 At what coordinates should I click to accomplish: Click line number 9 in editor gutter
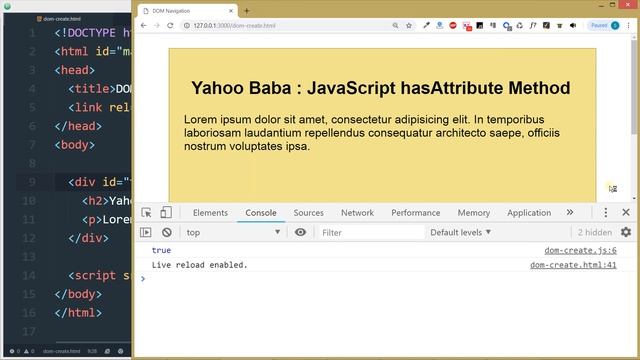tap(32, 182)
